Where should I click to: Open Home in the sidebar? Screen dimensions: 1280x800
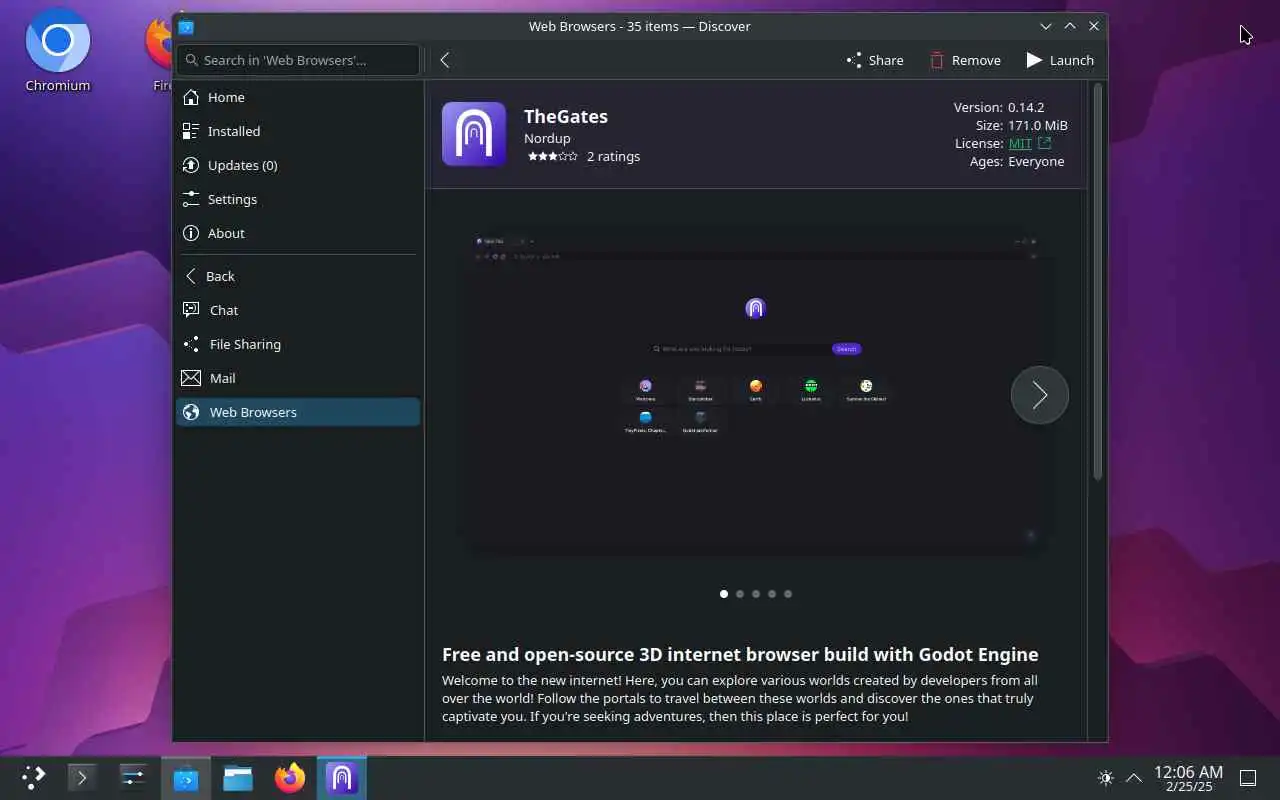pyautogui.click(x=298, y=97)
